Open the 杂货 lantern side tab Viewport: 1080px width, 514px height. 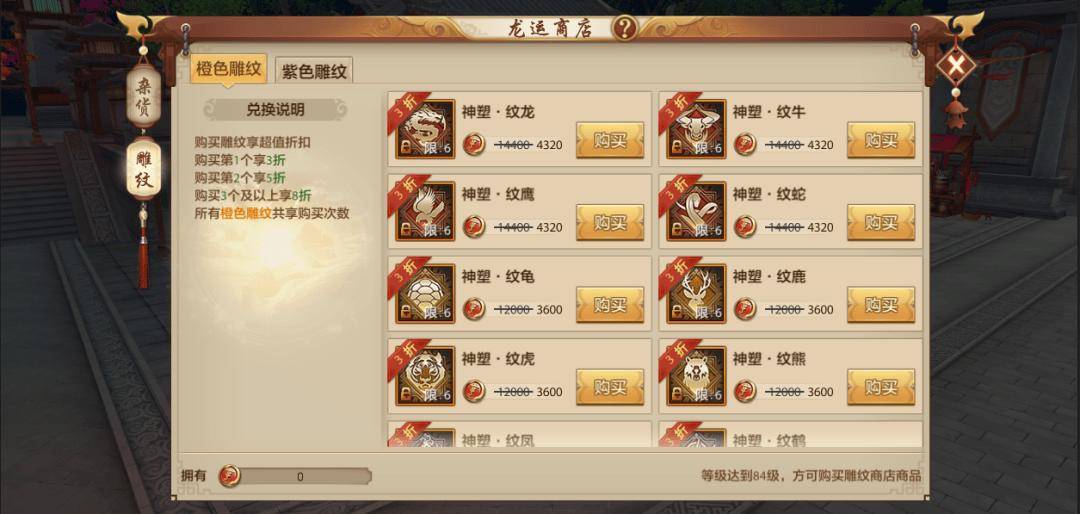143,96
